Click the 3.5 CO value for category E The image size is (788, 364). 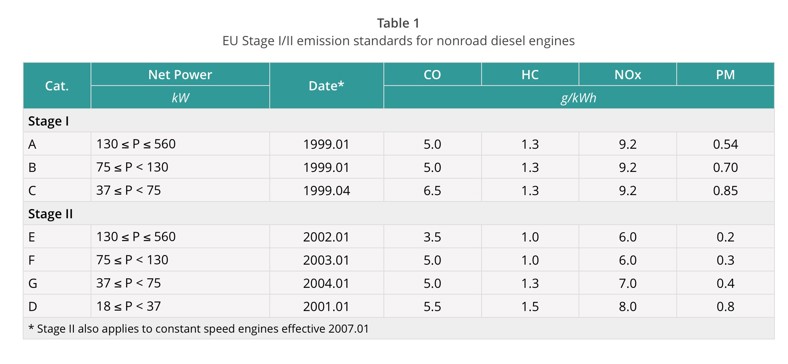tap(432, 237)
